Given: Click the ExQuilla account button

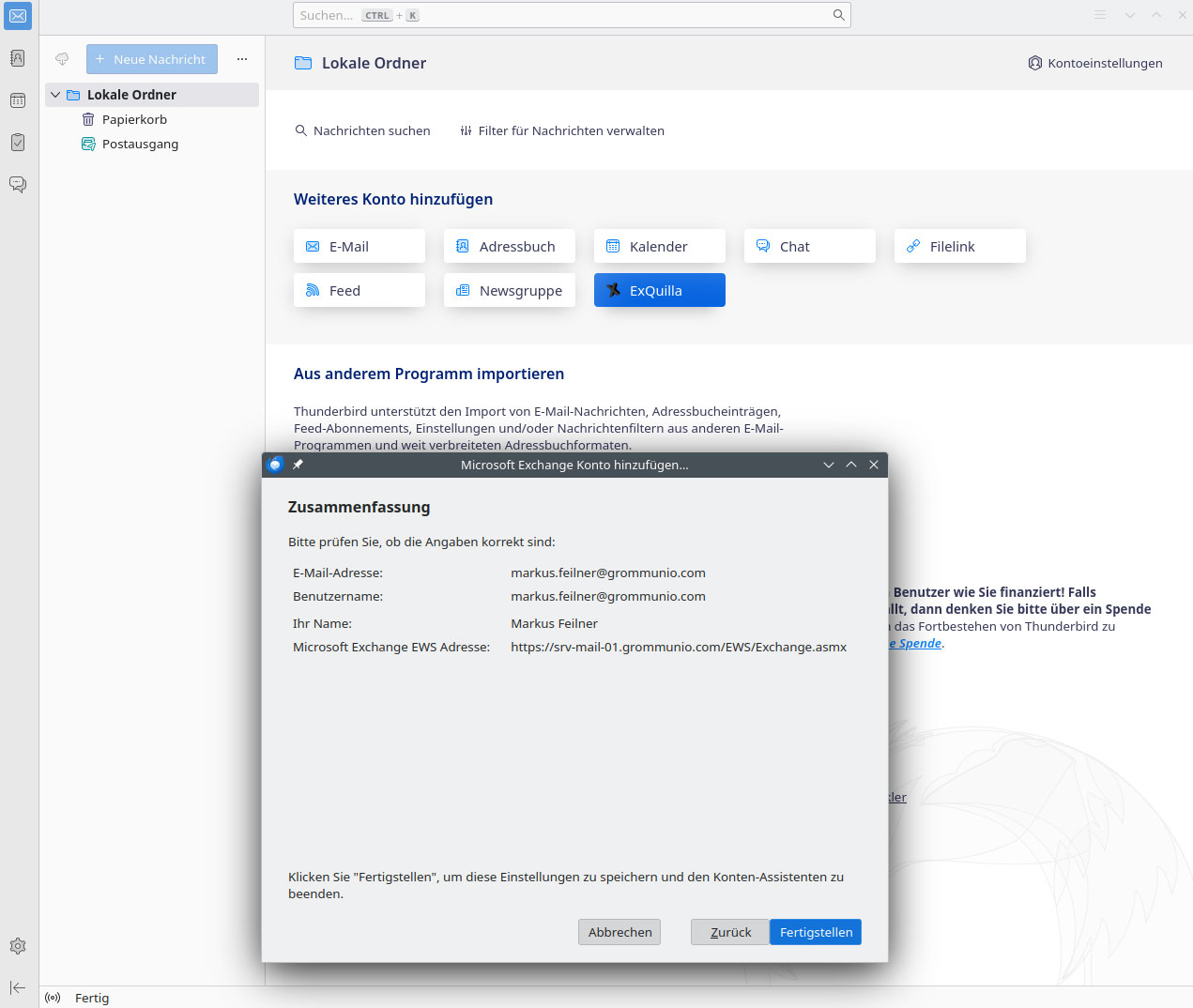Looking at the screenshot, I should pyautogui.click(x=660, y=290).
